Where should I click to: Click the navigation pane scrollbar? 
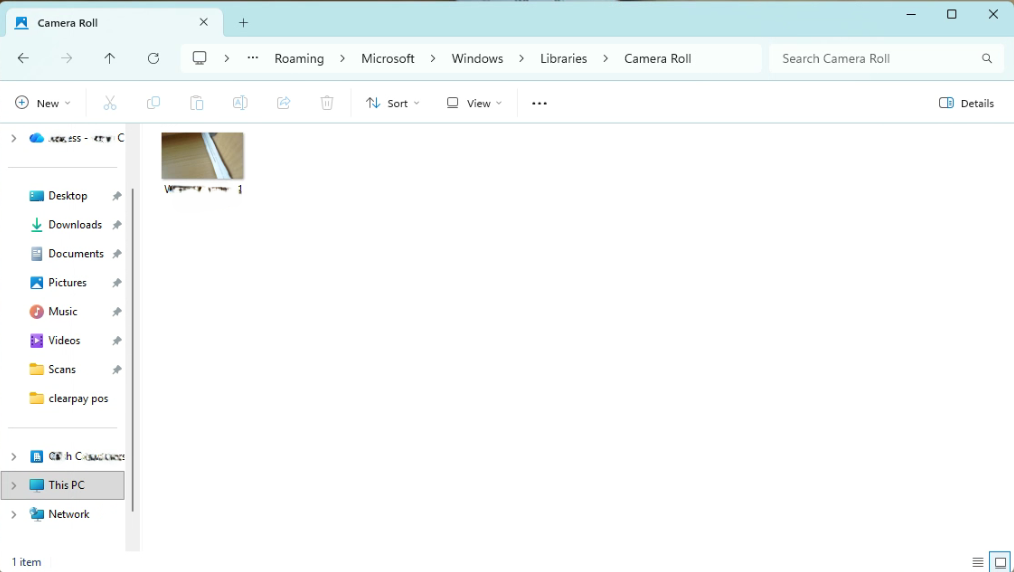tap(133, 349)
